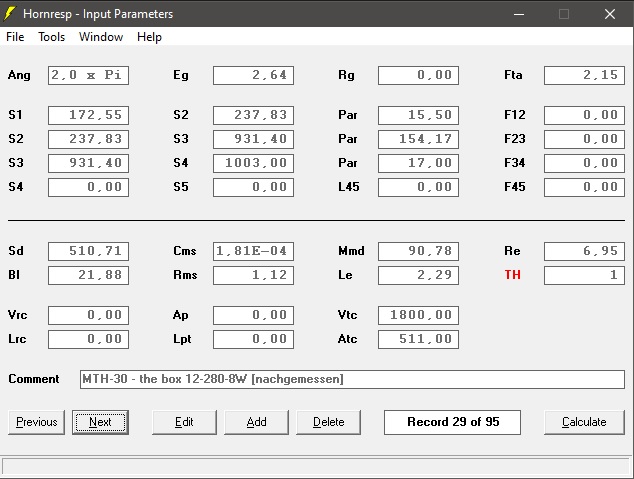Click the F45 input field
Screen dimensions: 634x479
pos(584,187)
